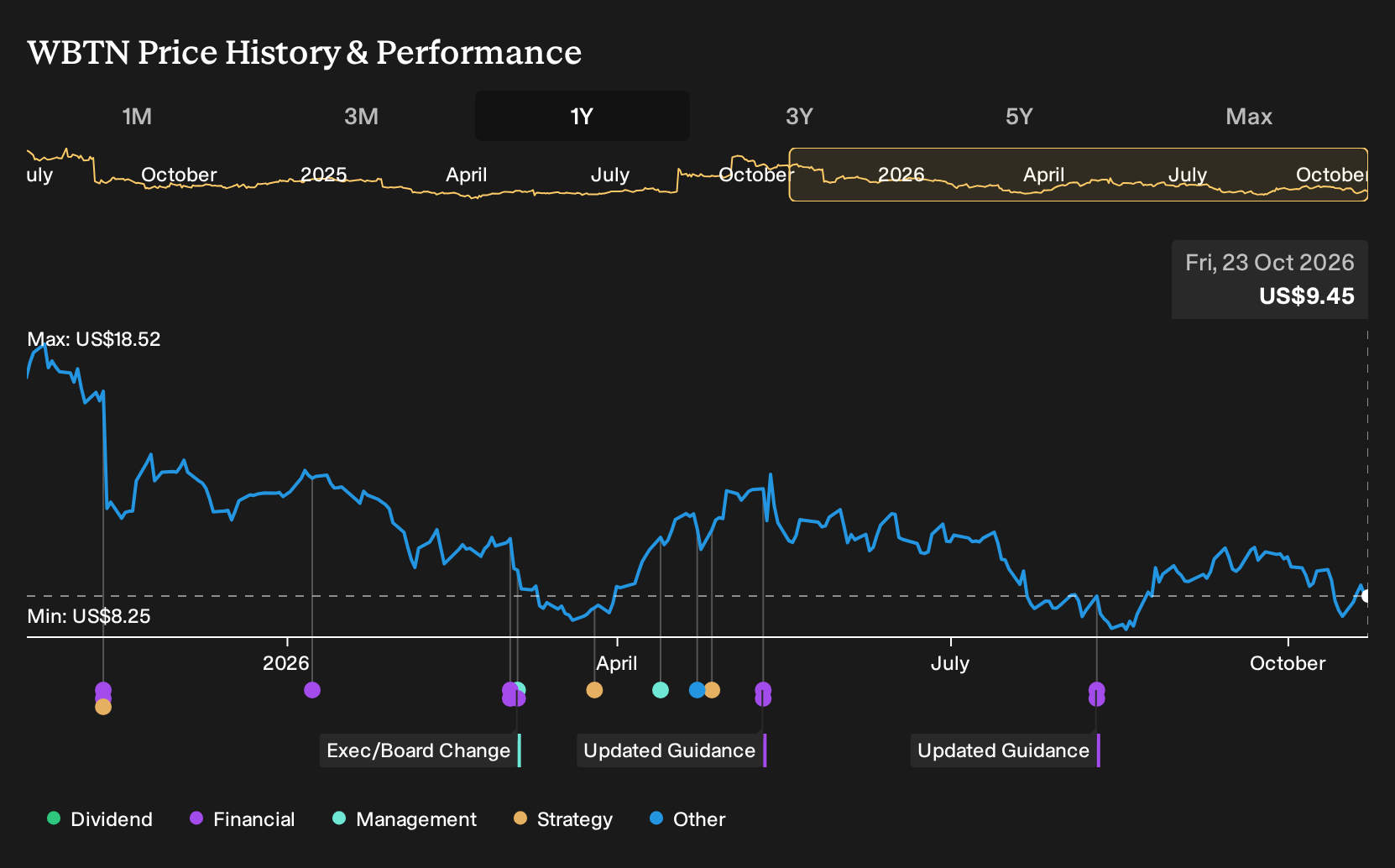Open the Updated Guidance label near April

(x=671, y=750)
